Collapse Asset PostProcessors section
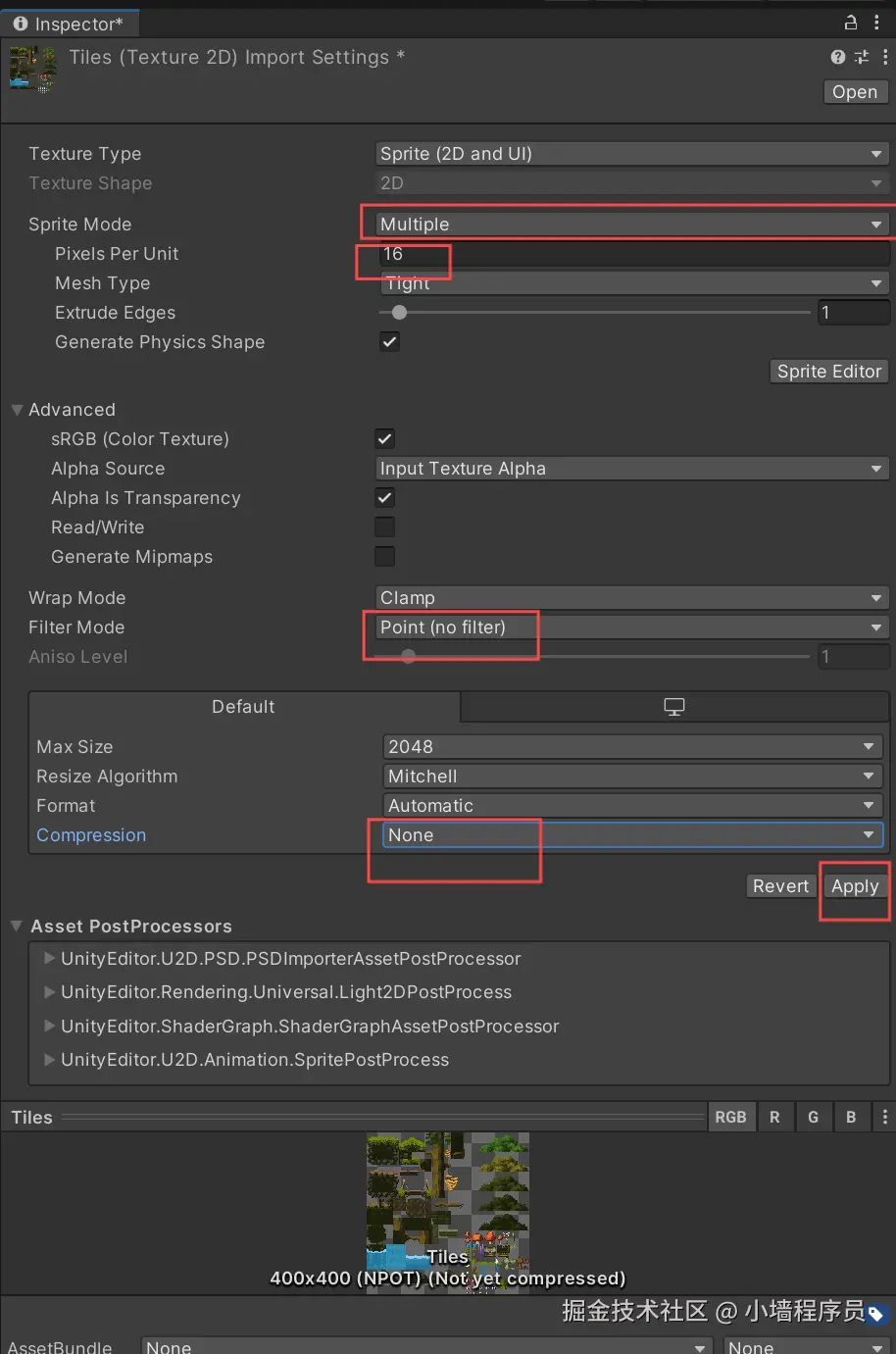 [17, 926]
